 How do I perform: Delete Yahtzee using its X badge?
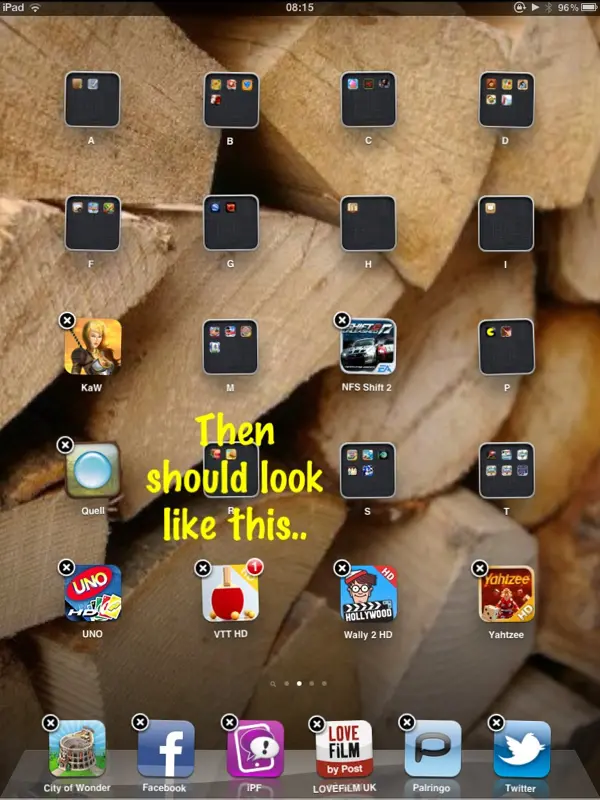coord(480,567)
